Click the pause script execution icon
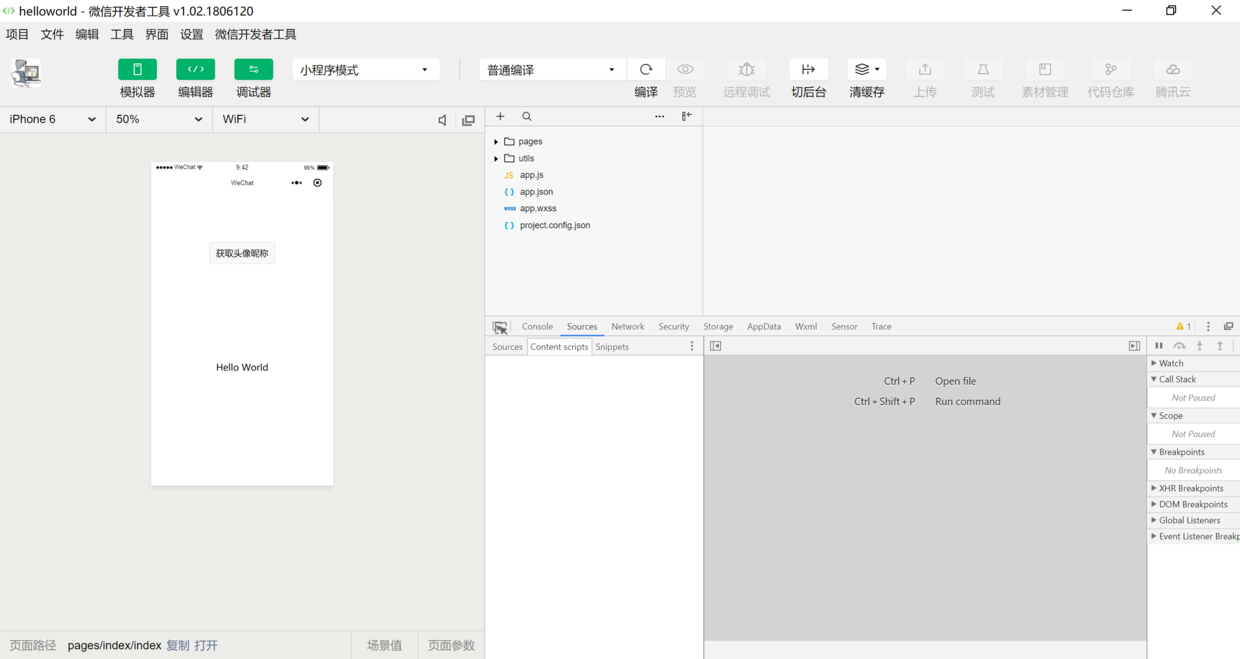1240x659 pixels. pos(1159,346)
